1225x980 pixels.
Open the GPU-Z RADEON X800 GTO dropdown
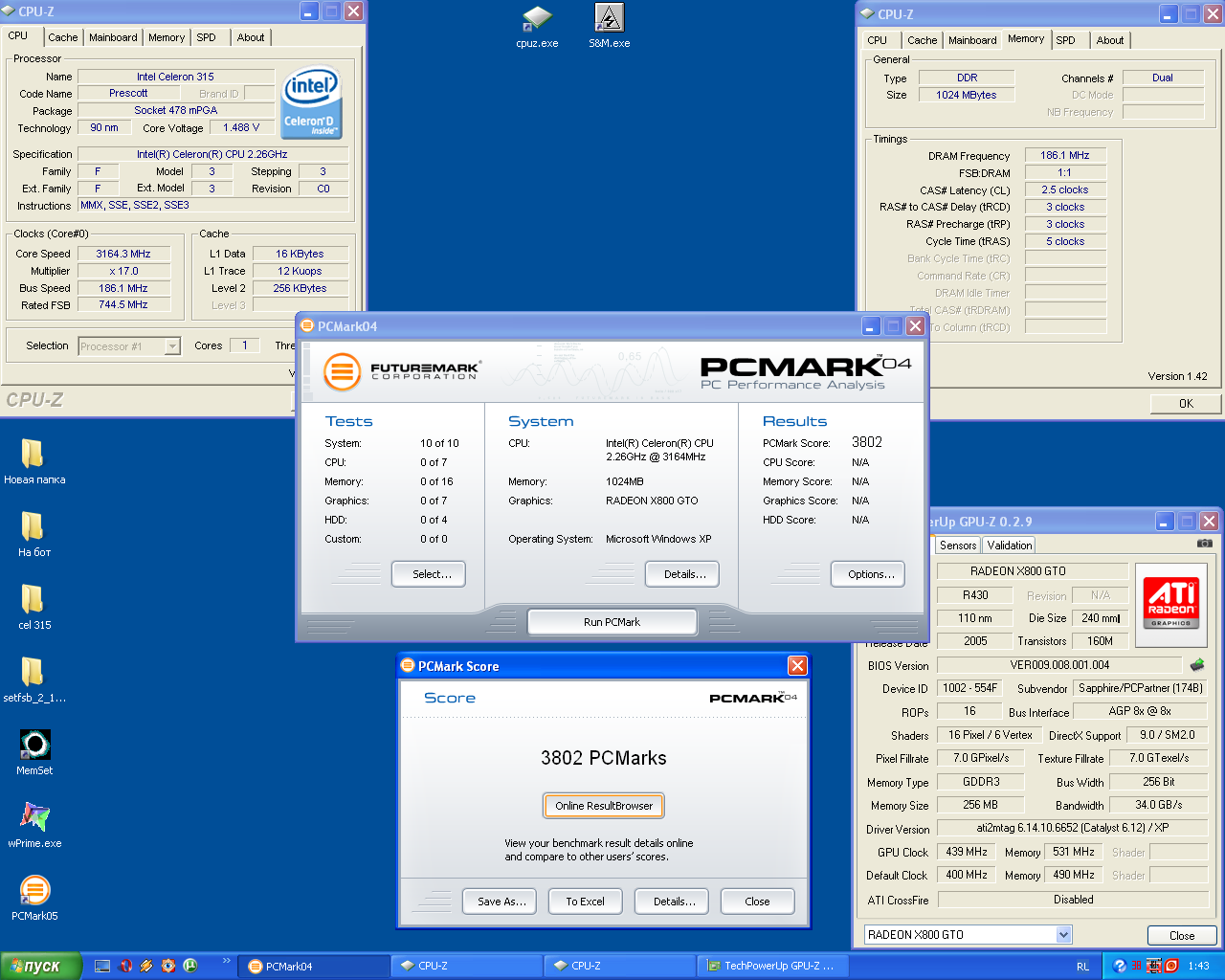tap(1063, 935)
